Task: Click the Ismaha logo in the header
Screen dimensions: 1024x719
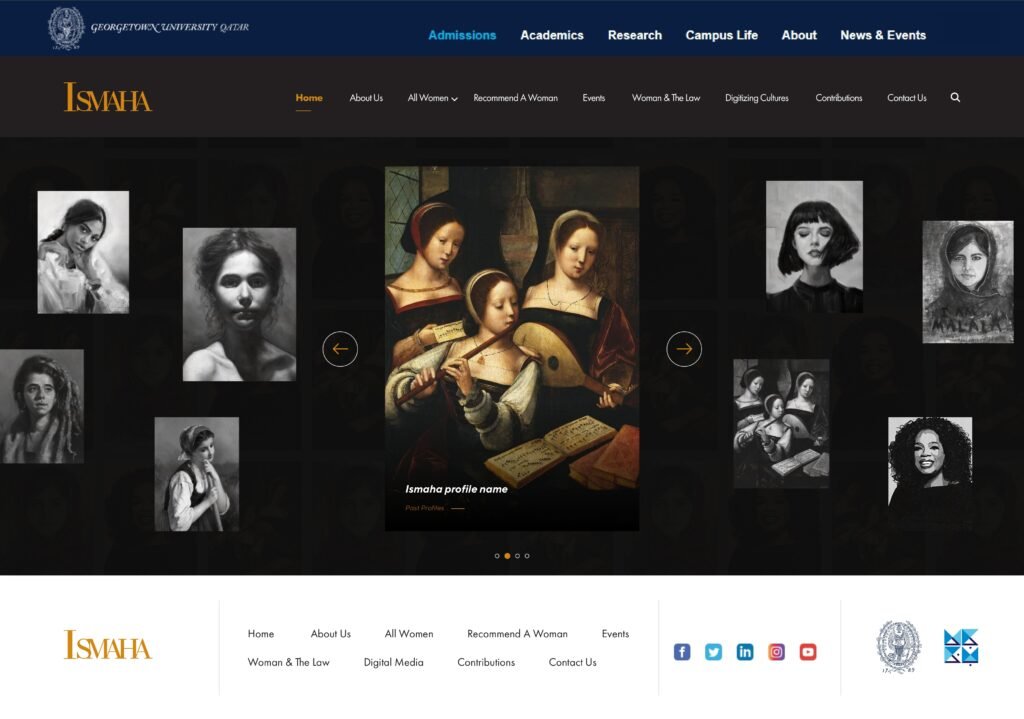Action: (x=108, y=98)
